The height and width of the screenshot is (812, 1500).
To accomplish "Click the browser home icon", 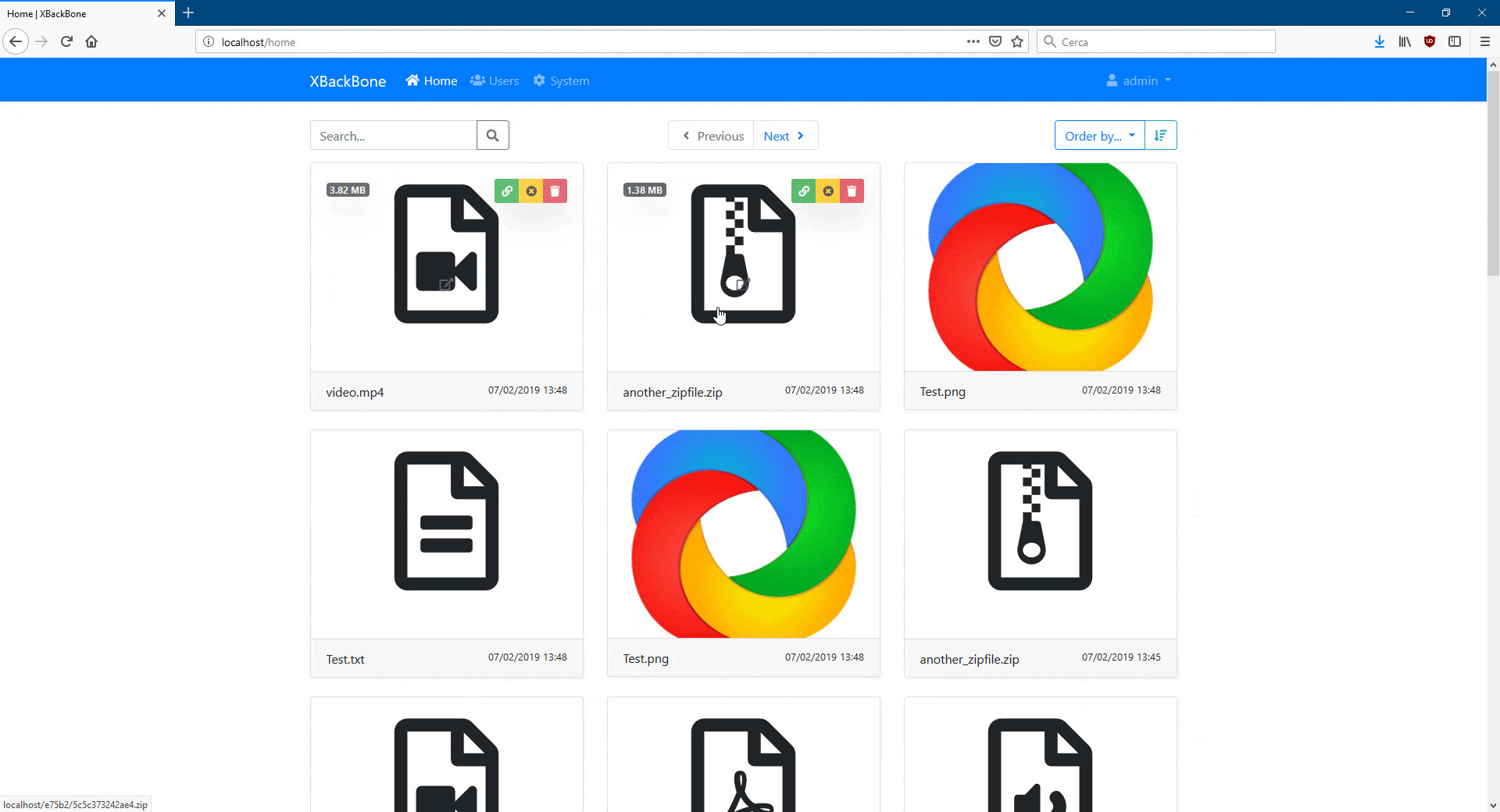I will [91, 41].
